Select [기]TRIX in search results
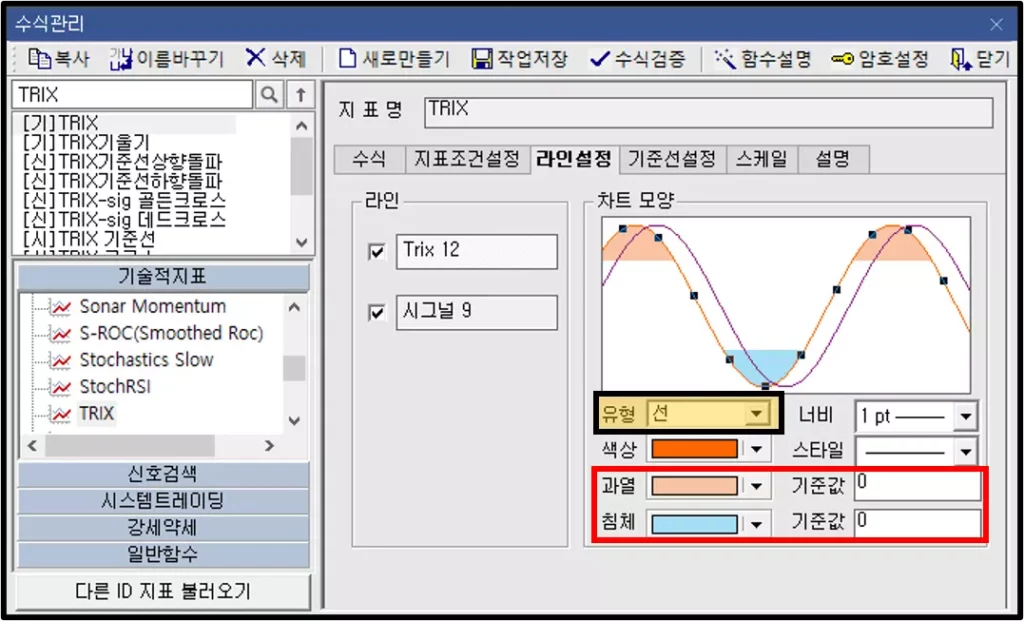This screenshot has width=1024, height=621. (x=60, y=123)
